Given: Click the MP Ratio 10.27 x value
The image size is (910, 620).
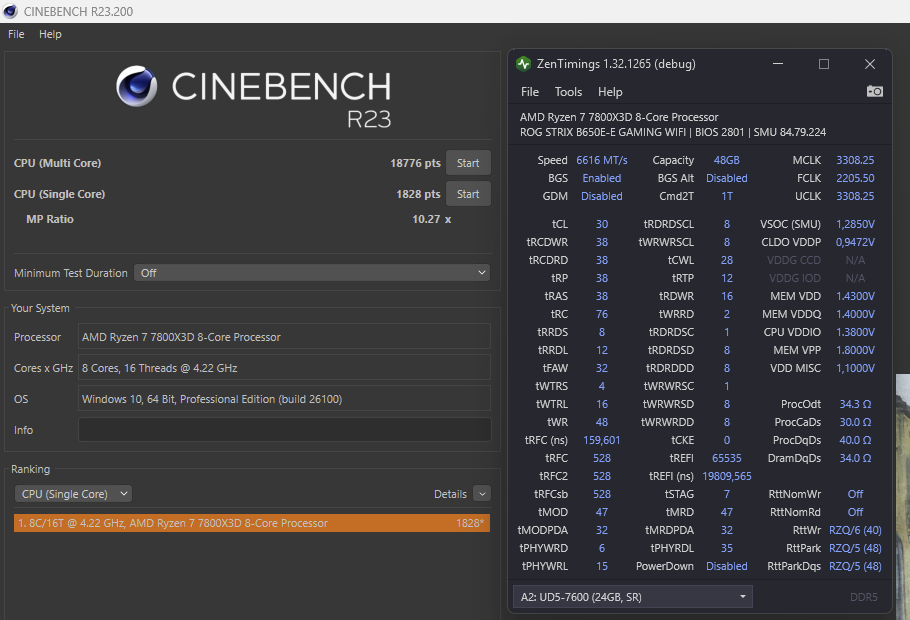Looking at the screenshot, I should pyautogui.click(x=431, y=219).
